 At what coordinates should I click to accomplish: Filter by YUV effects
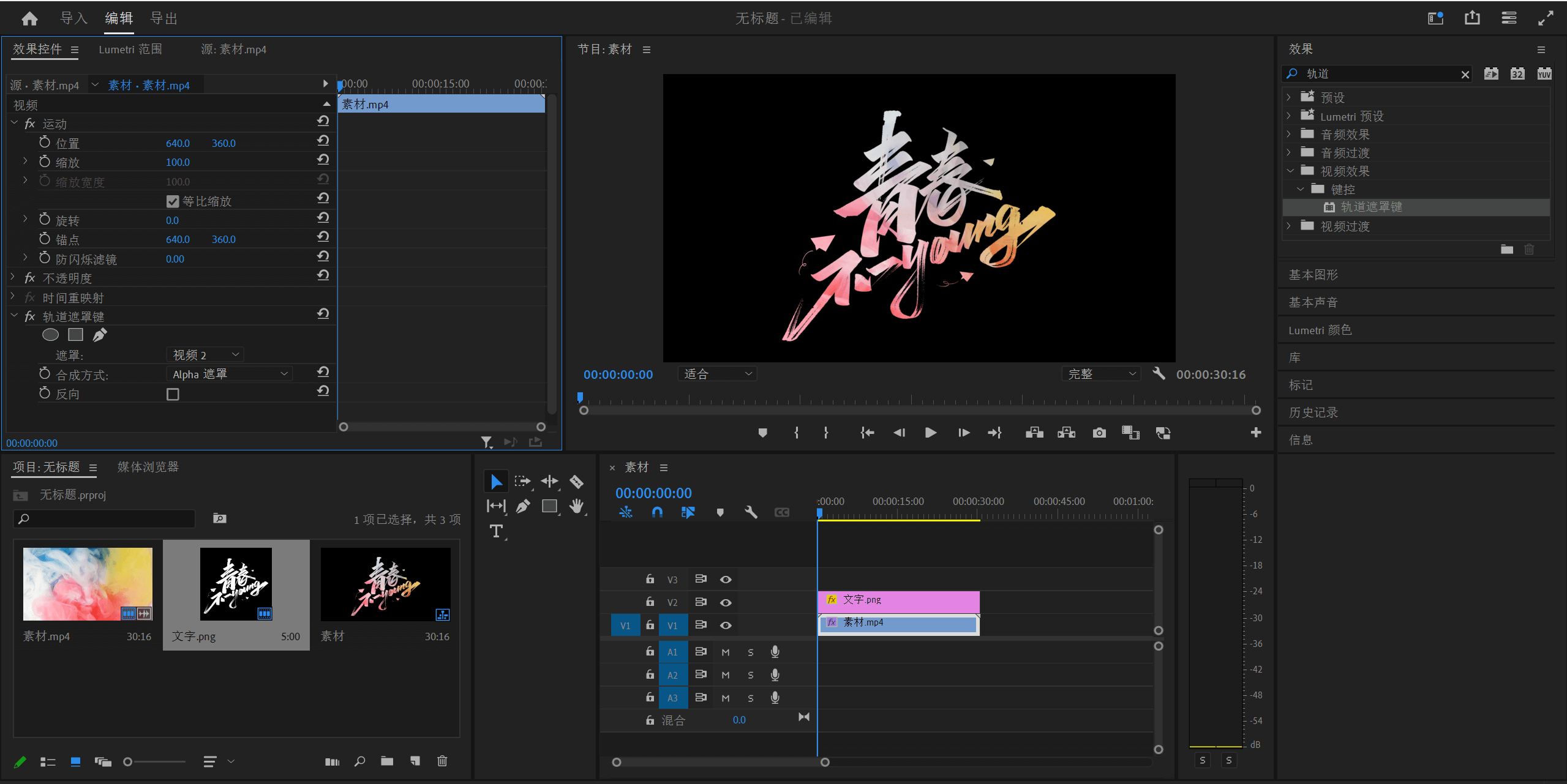[x=1544, y=74]
